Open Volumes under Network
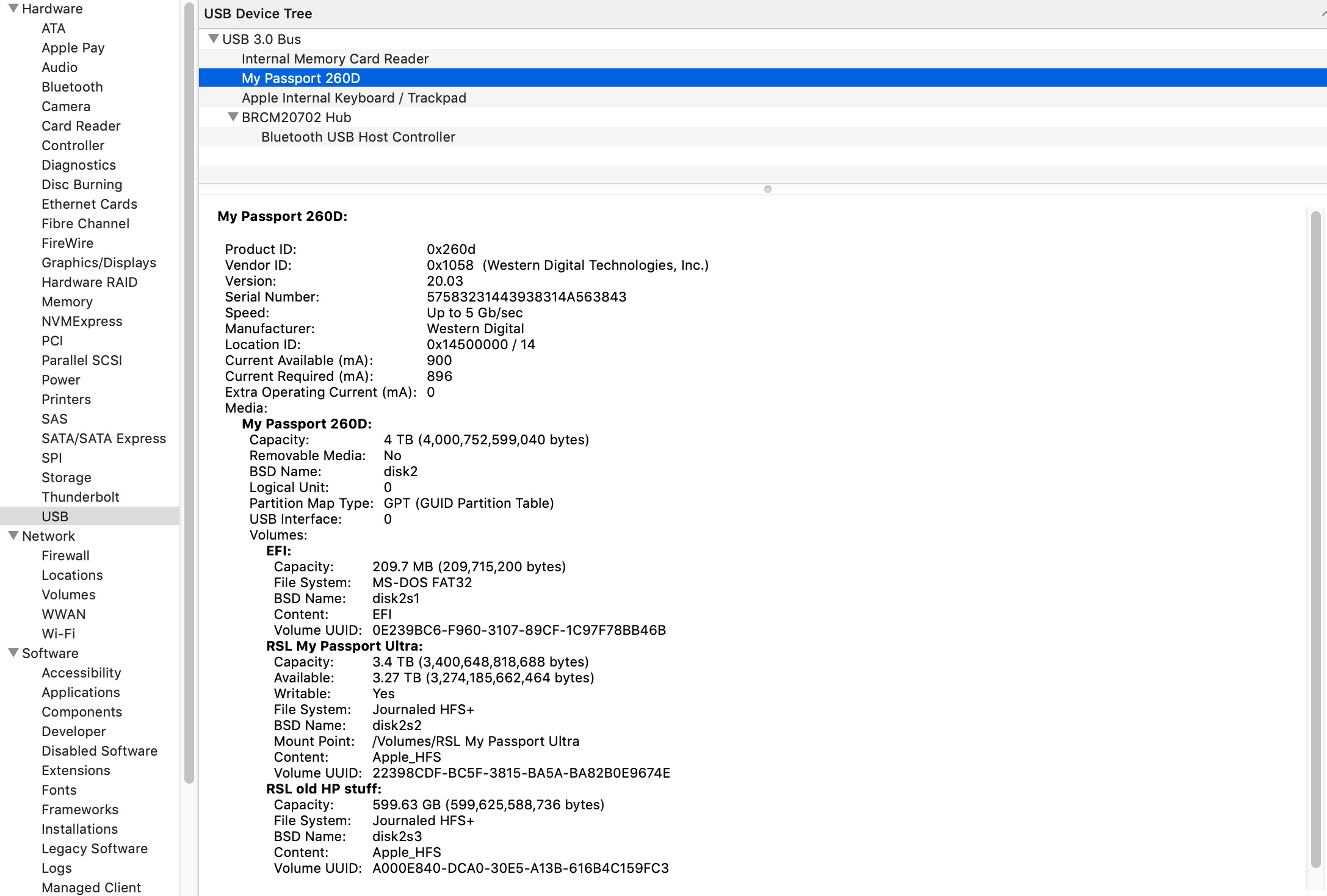1327x896 pixels. coord(68,594)
